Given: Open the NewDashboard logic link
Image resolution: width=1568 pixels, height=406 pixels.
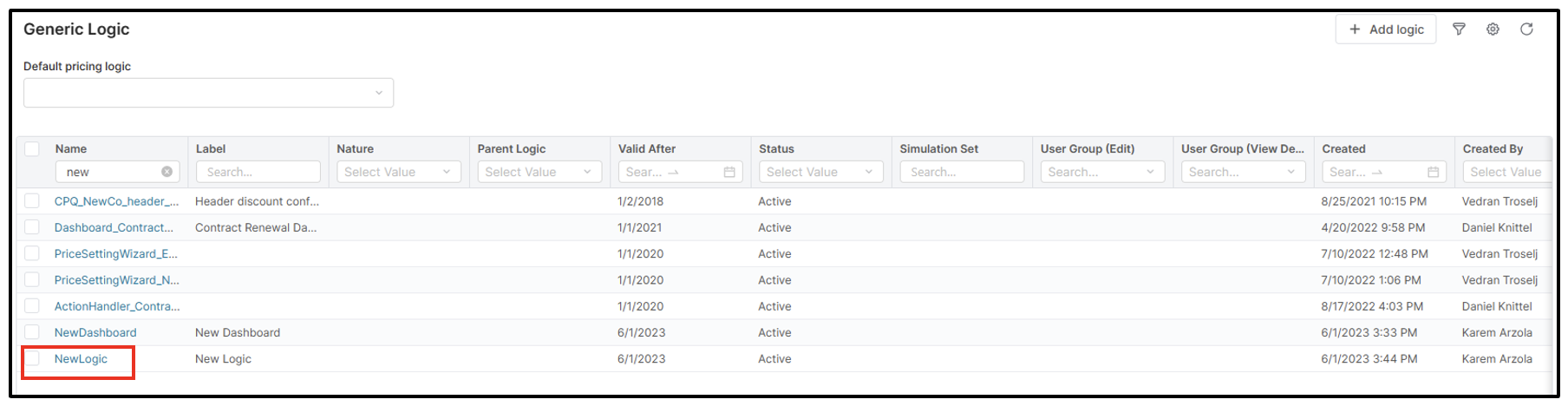Looking at the screenshot, I should coord(95,333).
